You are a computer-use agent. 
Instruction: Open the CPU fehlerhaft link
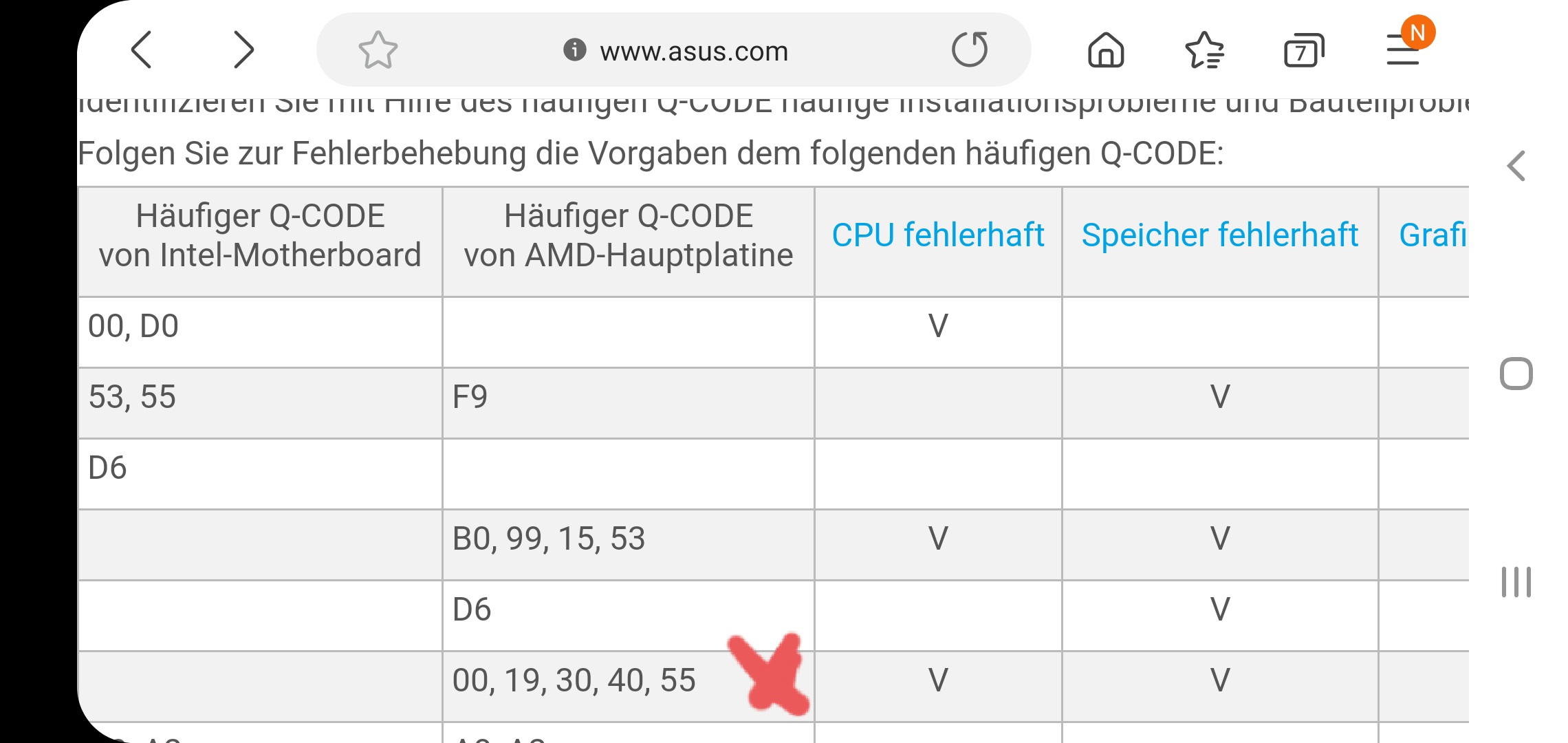click(x=938, y=235)
